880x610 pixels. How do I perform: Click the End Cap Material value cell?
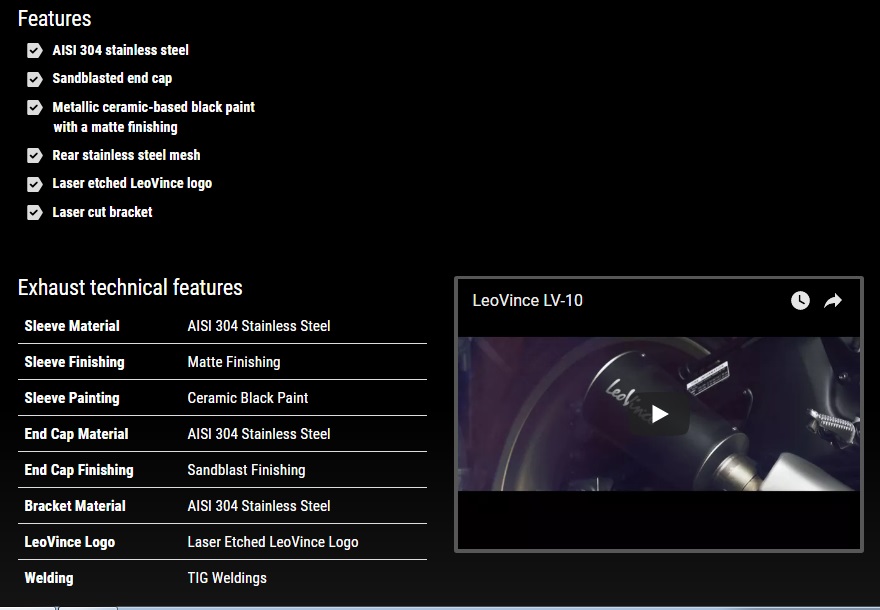click(259, 434)
